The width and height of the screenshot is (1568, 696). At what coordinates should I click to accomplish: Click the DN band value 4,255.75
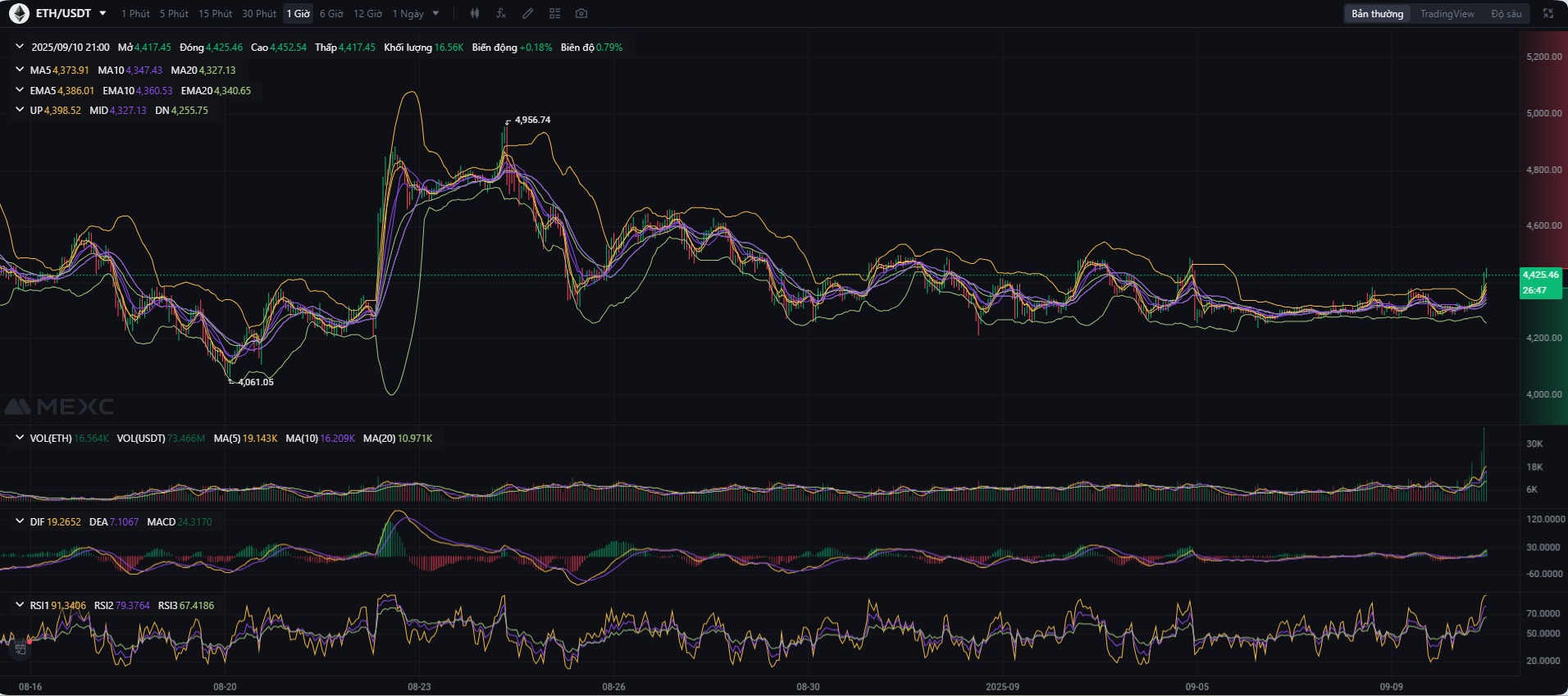[x=189, y=111]
